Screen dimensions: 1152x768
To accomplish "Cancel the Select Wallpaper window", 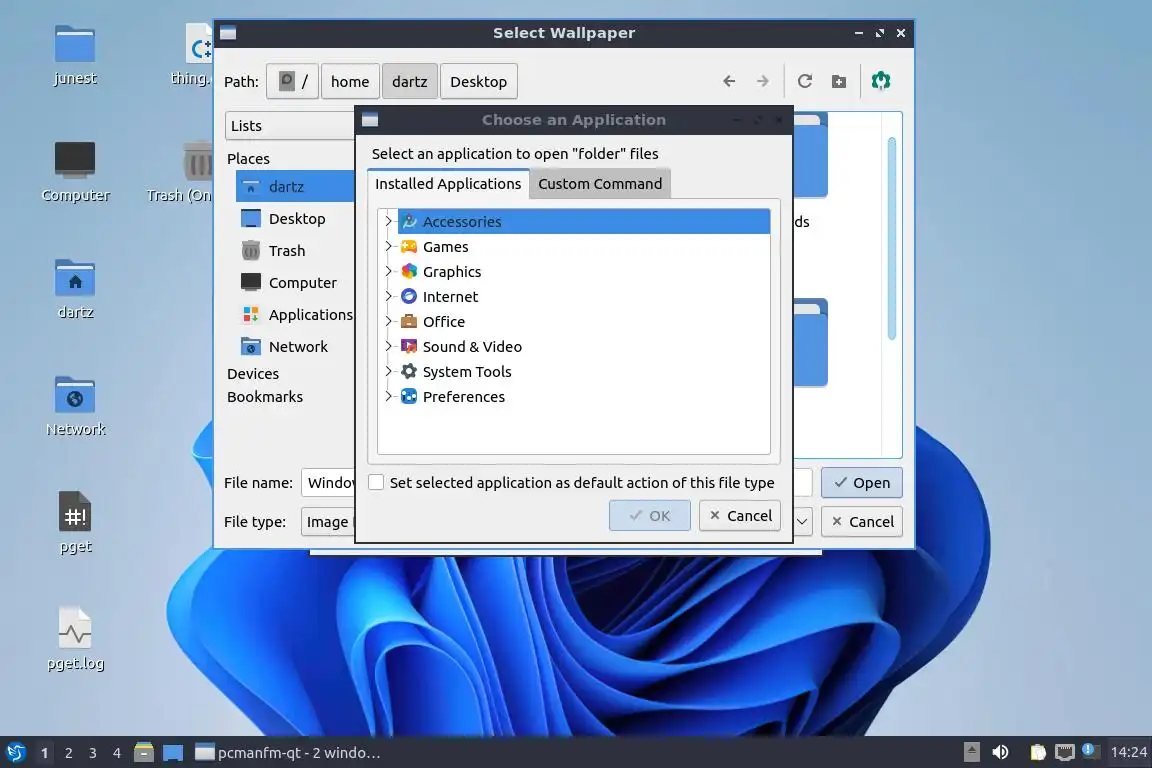I will [862, 521].
